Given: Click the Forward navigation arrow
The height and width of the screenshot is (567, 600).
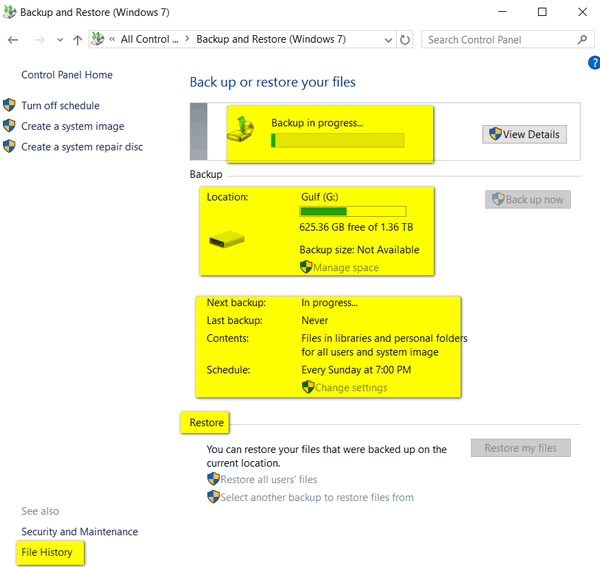Looking at the screenshot, I should click(x=39, y=40).
